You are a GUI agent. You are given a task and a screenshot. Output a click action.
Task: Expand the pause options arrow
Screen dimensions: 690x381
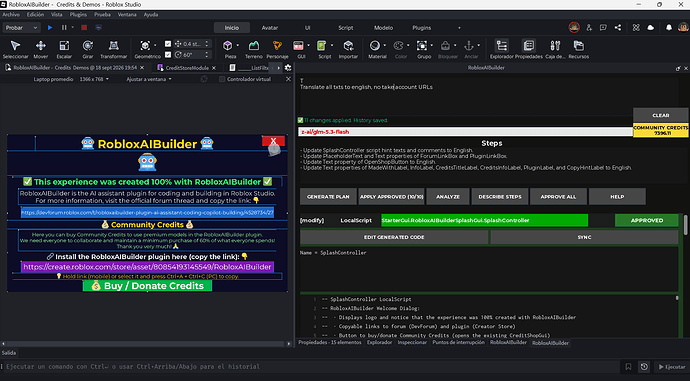pos(73,28)
